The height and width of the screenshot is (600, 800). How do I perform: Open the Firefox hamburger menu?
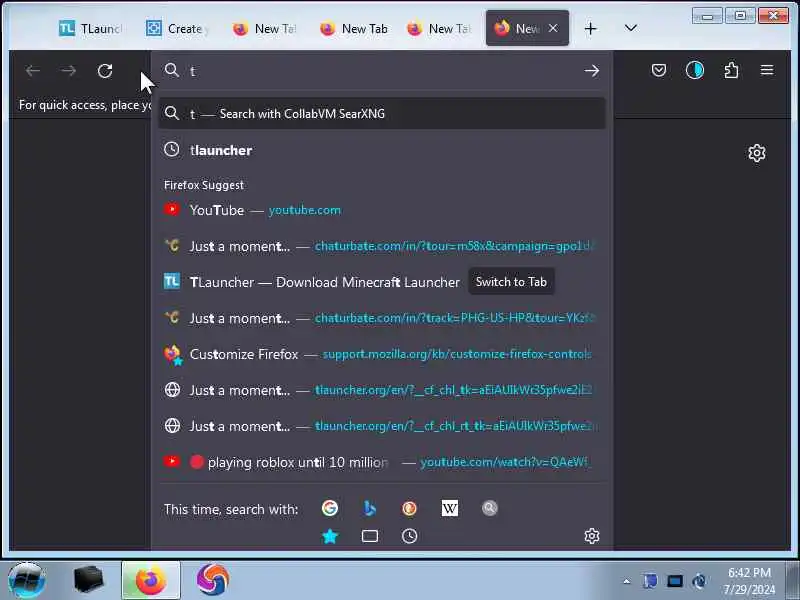point(767,70)
